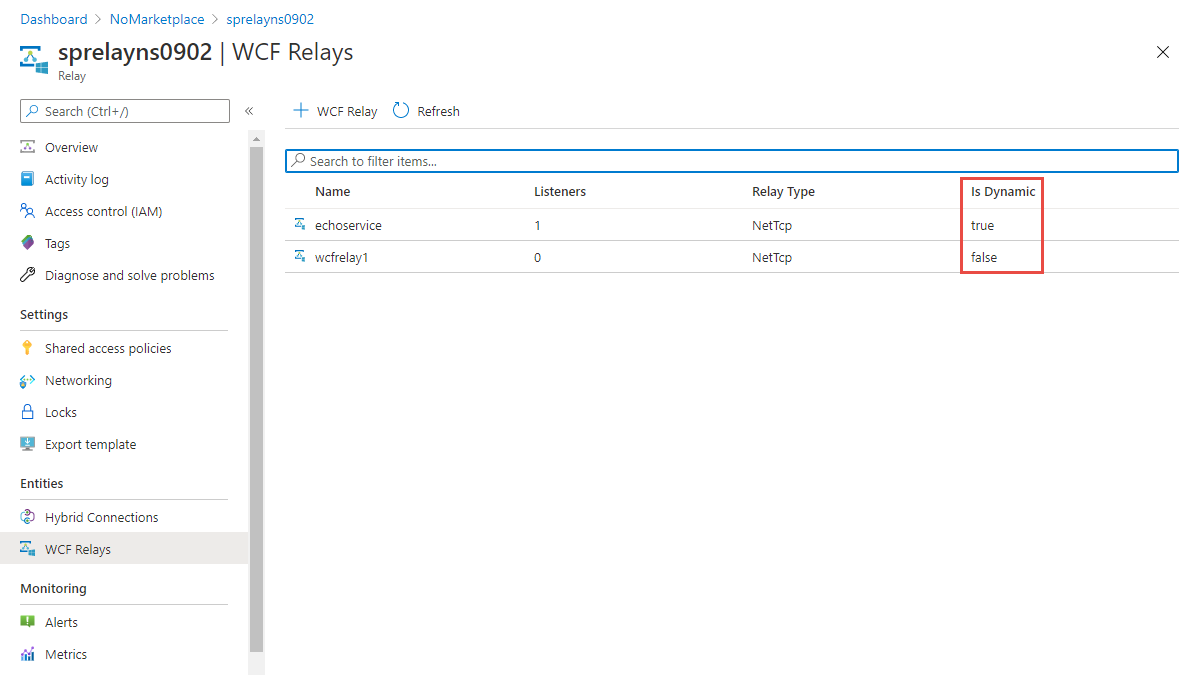1199x675 pixels.
Task: Click listeners count 0 for wcfrelay1
Action: pyautogui.click(x=538, y=257)
